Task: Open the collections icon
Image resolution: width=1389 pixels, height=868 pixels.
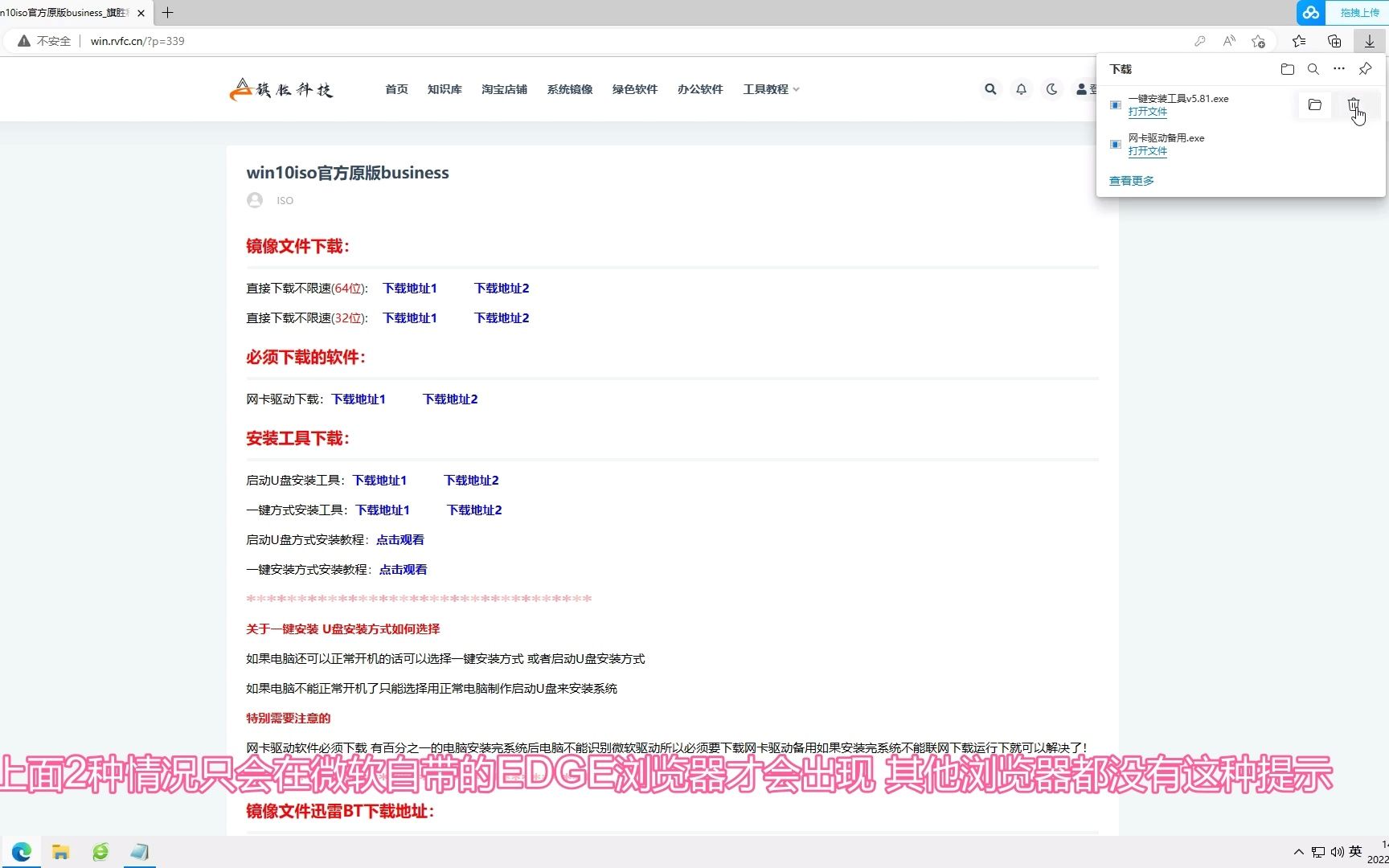Action: tap(1334, 41)
